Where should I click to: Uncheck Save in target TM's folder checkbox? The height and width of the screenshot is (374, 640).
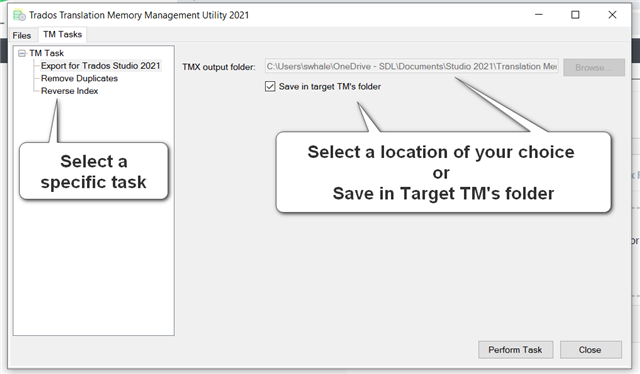click(x=270, y=87)
